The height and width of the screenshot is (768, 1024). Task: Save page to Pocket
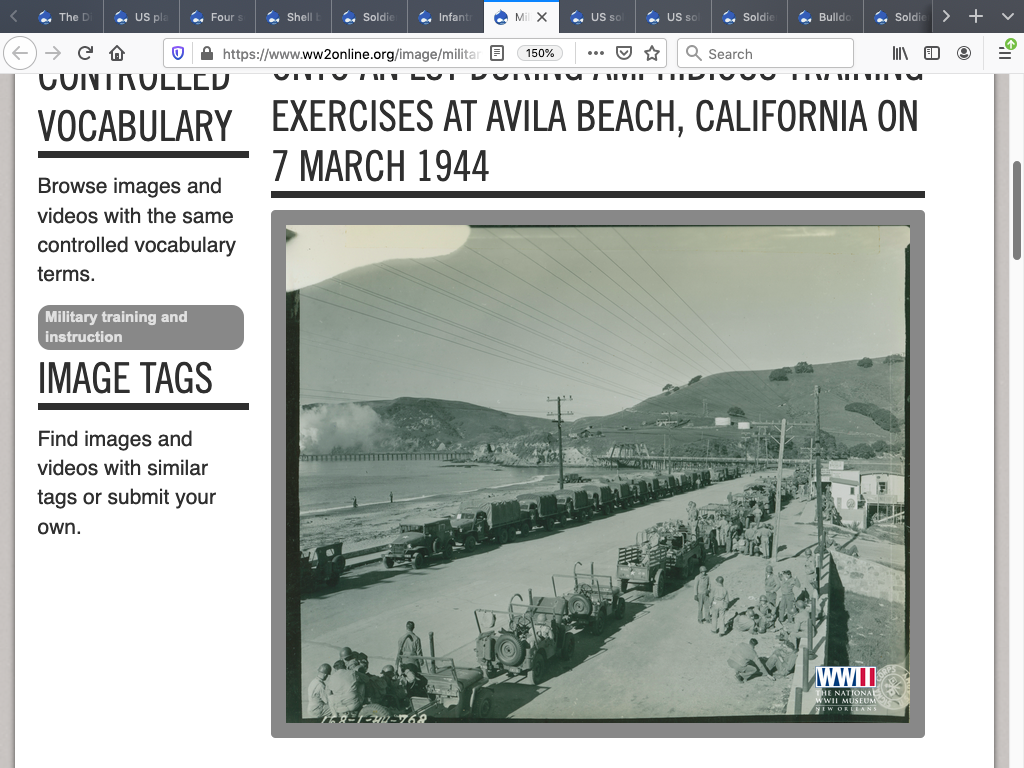pos(623,54)
